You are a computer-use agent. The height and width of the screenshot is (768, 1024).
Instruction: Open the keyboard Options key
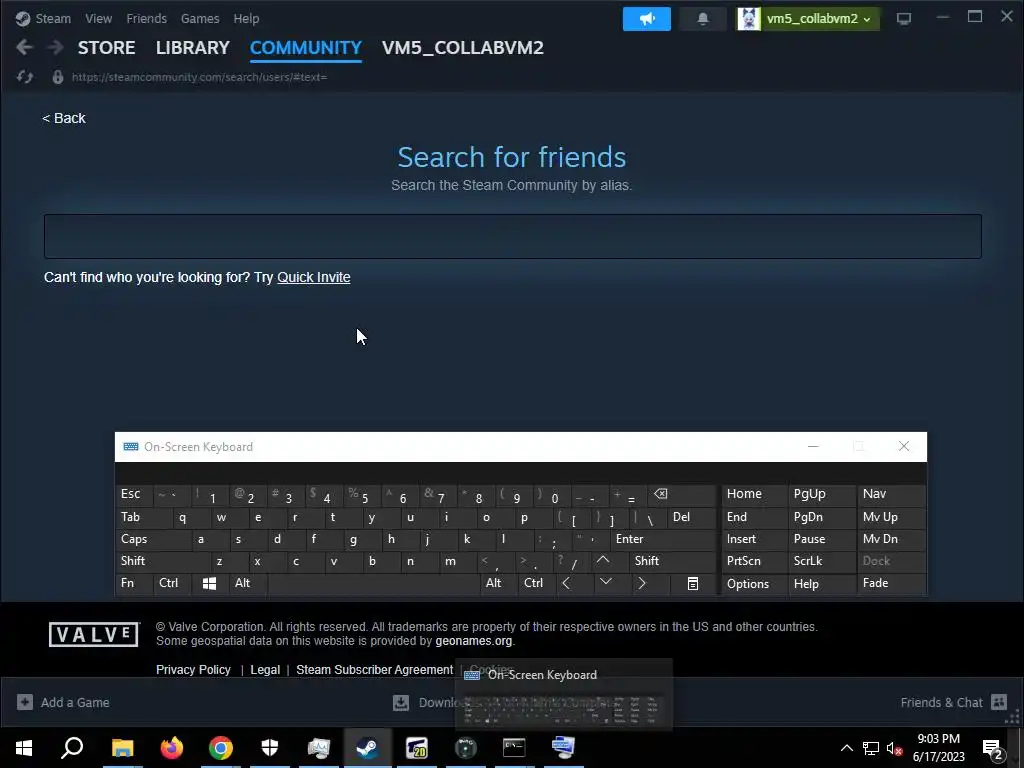pyautogui.click(x=754, y=583)
